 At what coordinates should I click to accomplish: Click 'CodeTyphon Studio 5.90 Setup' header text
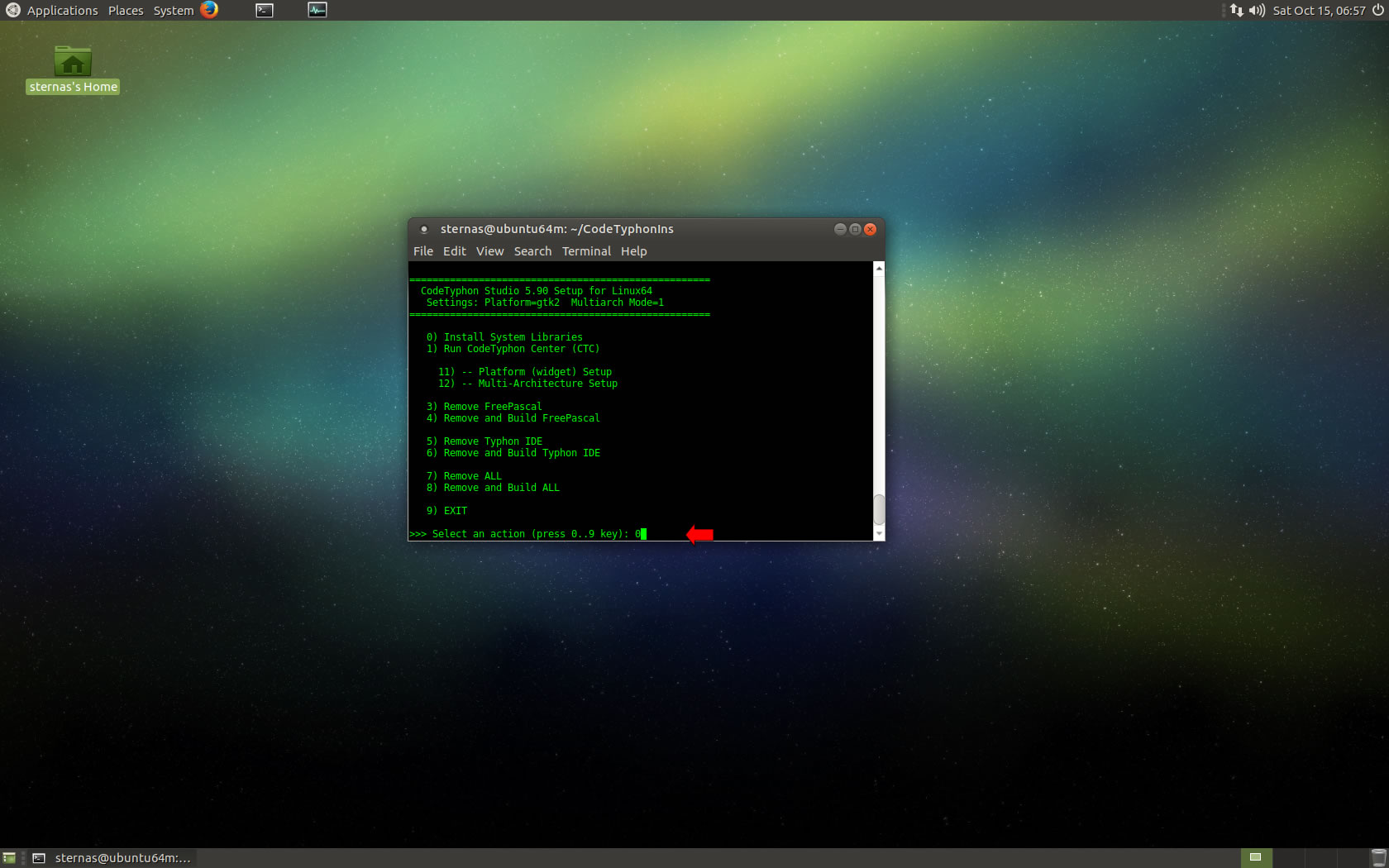click(537, 291)
